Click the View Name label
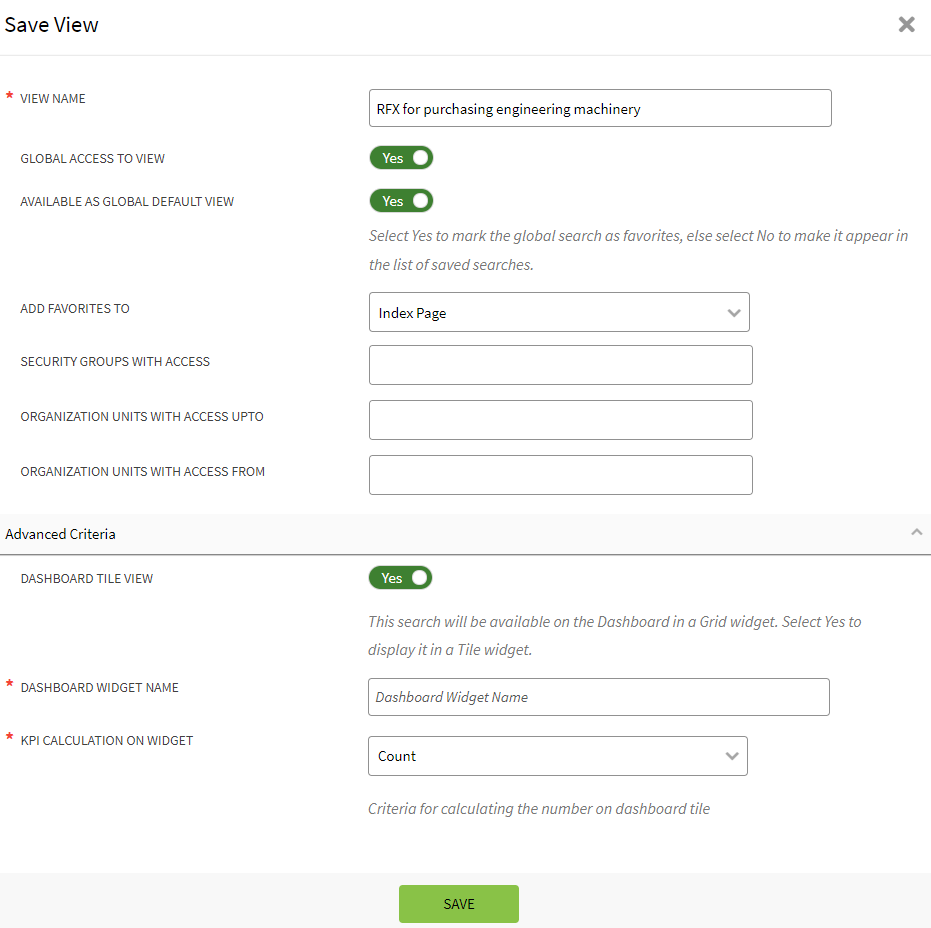Screen dimensions: 931x928 point(53,99)
